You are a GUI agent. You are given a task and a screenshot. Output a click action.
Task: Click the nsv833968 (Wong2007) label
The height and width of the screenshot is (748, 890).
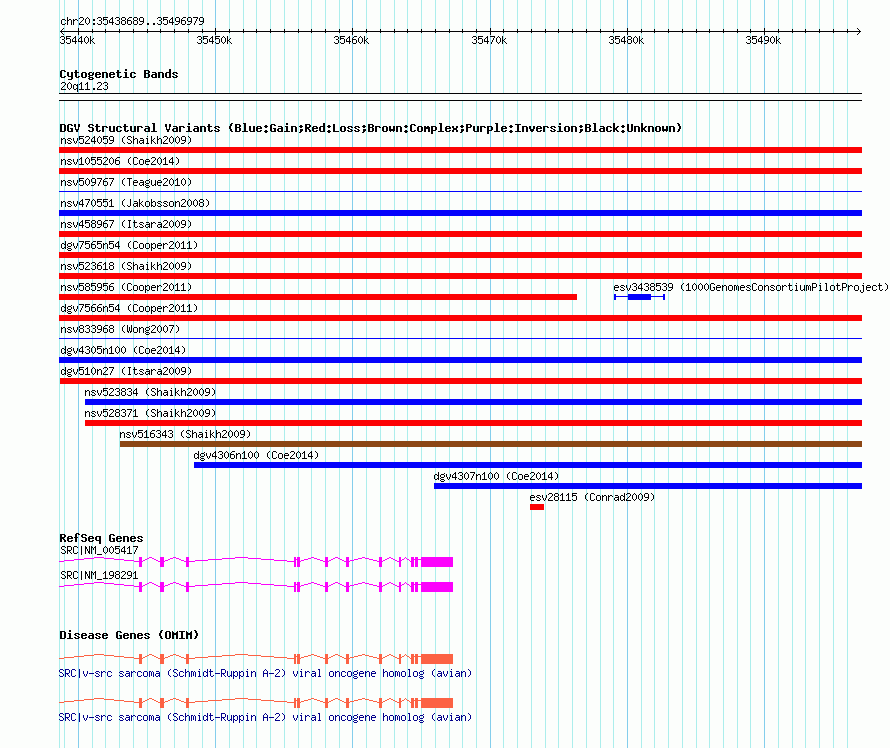(120, 329)
